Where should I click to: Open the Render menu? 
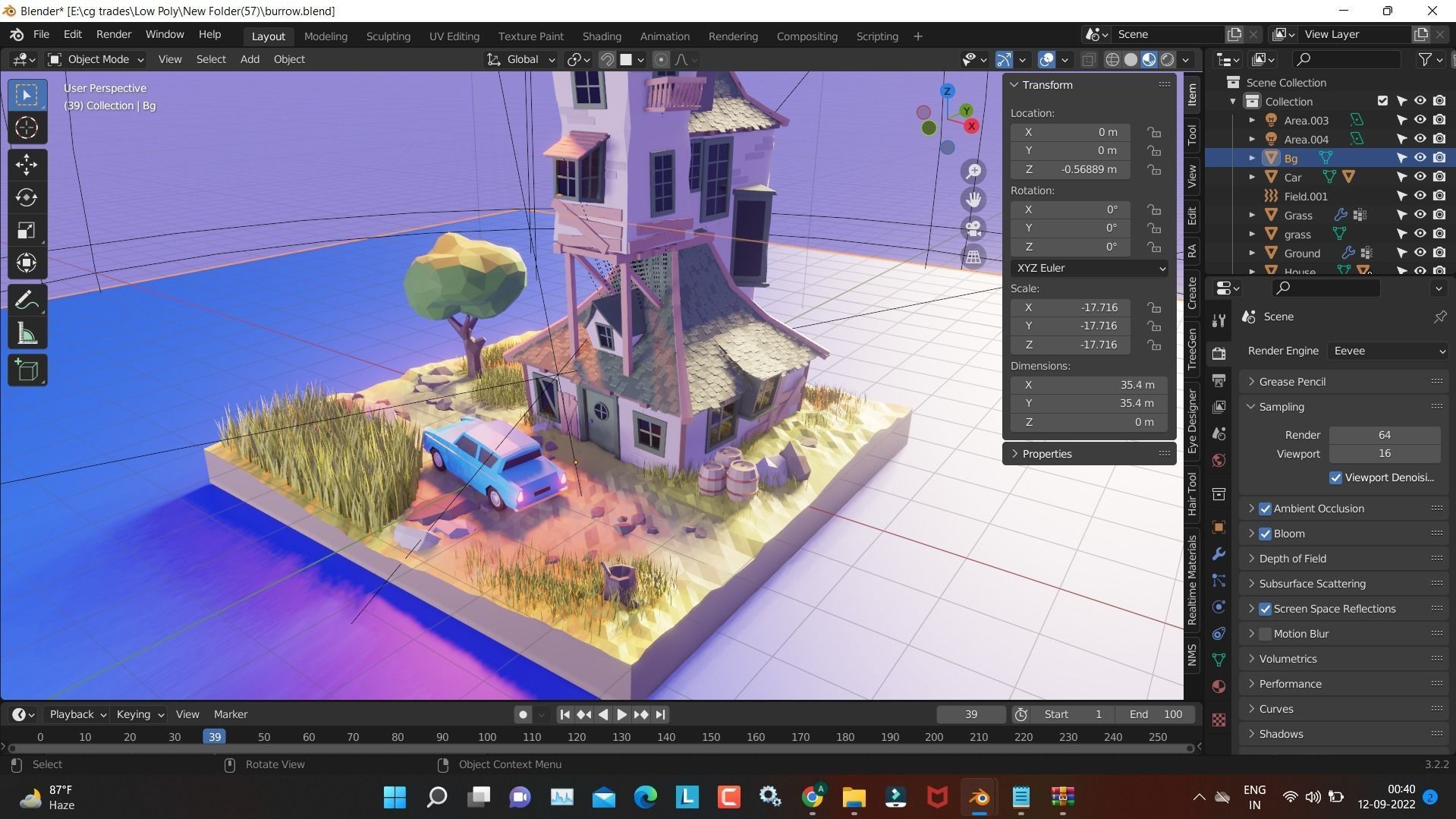pyautogui.click(x=113, y=33)
